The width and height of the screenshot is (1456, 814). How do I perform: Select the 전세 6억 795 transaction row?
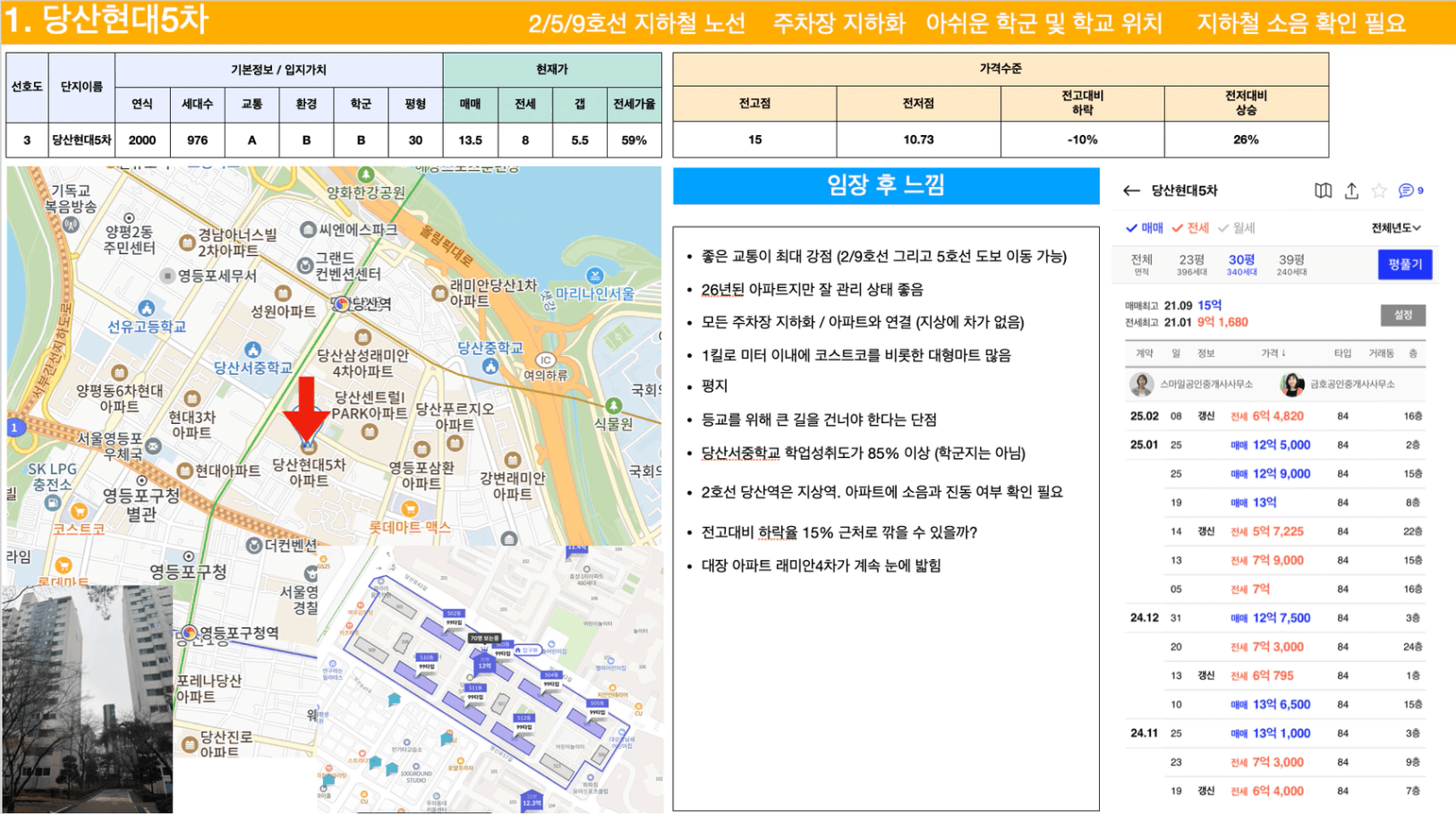pyautogui.click(x=1275, y=675)
